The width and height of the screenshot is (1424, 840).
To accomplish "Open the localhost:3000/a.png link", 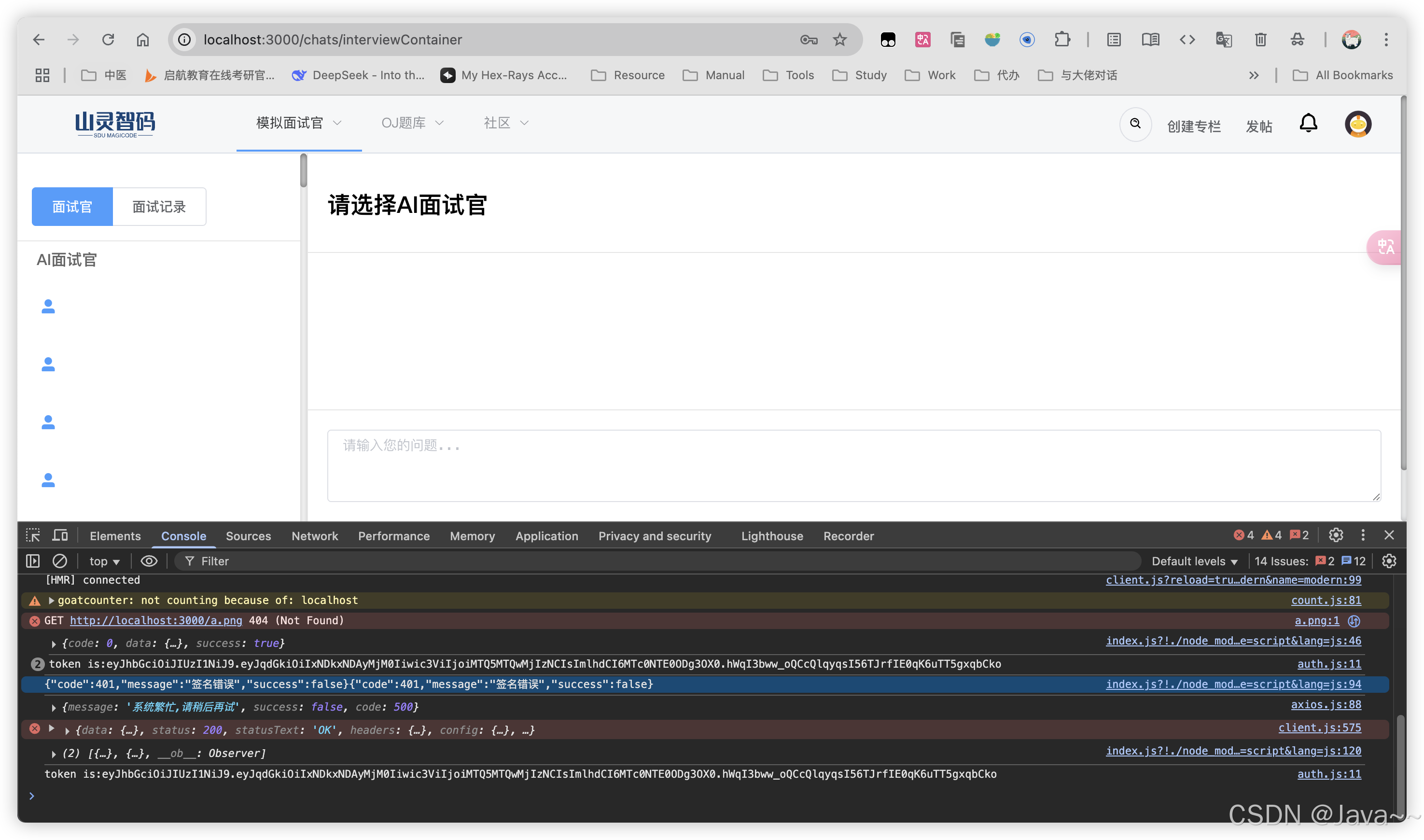I will coord(155,620).
